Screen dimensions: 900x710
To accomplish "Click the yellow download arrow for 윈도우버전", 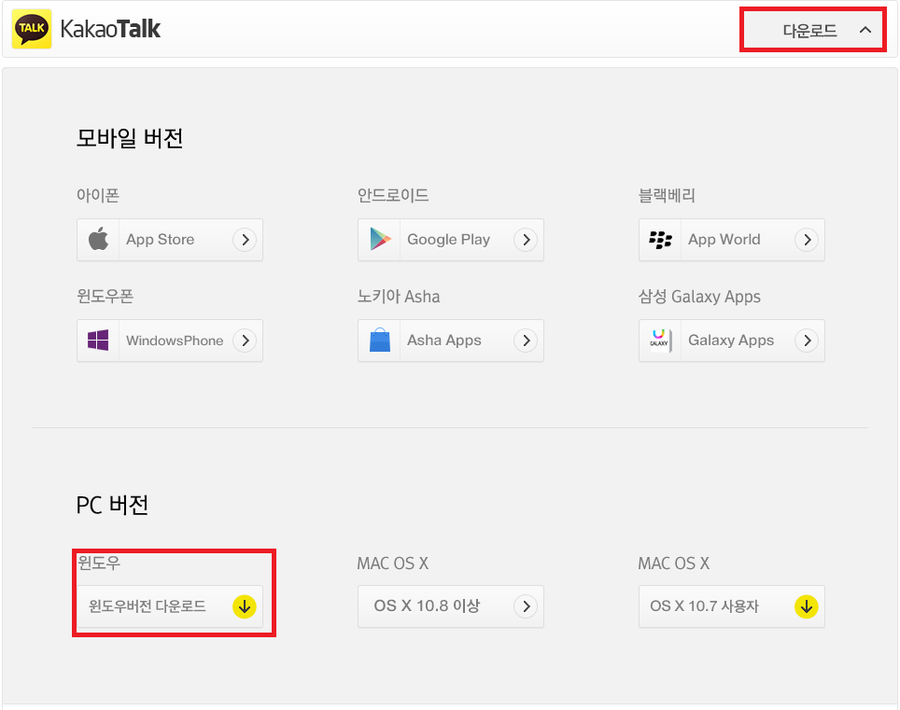I will pyautogui.click(x=244, y=607).
